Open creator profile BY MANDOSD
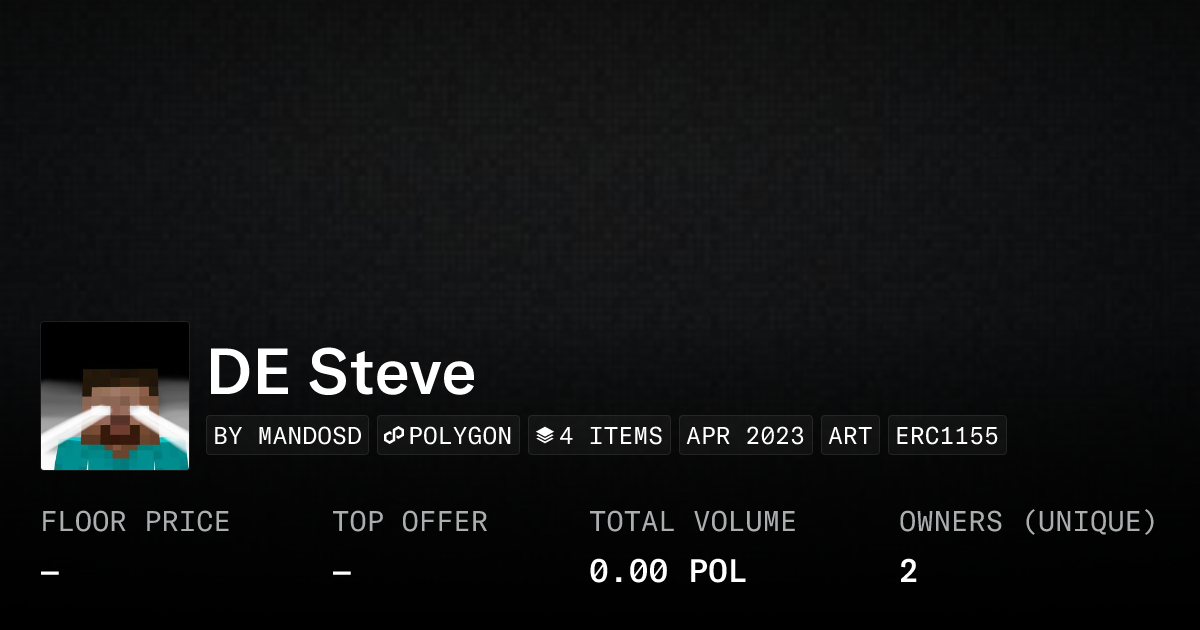 tap(288, 436)
